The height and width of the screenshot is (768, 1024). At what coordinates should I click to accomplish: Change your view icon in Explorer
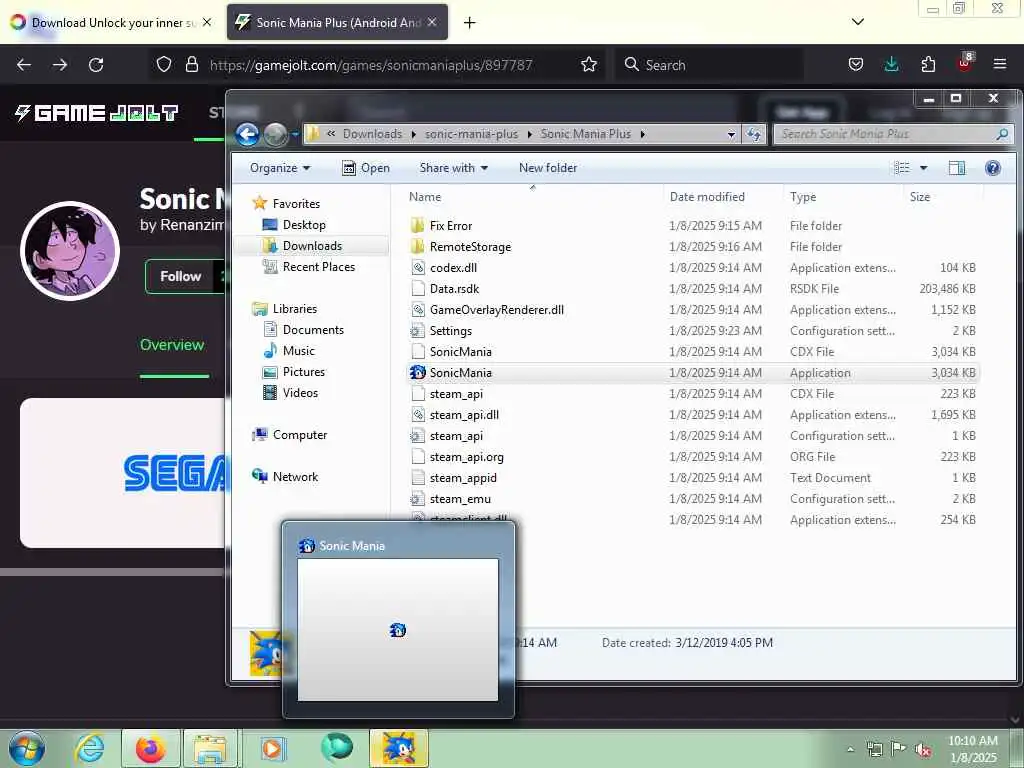tap(902, 168)
